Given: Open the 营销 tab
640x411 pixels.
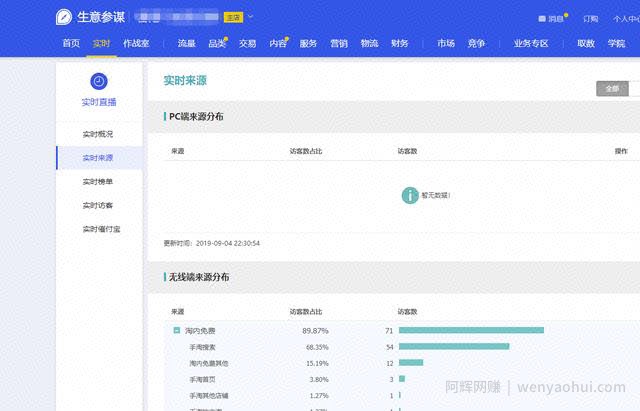Looking at the screenshot, I should pos(339,43).
